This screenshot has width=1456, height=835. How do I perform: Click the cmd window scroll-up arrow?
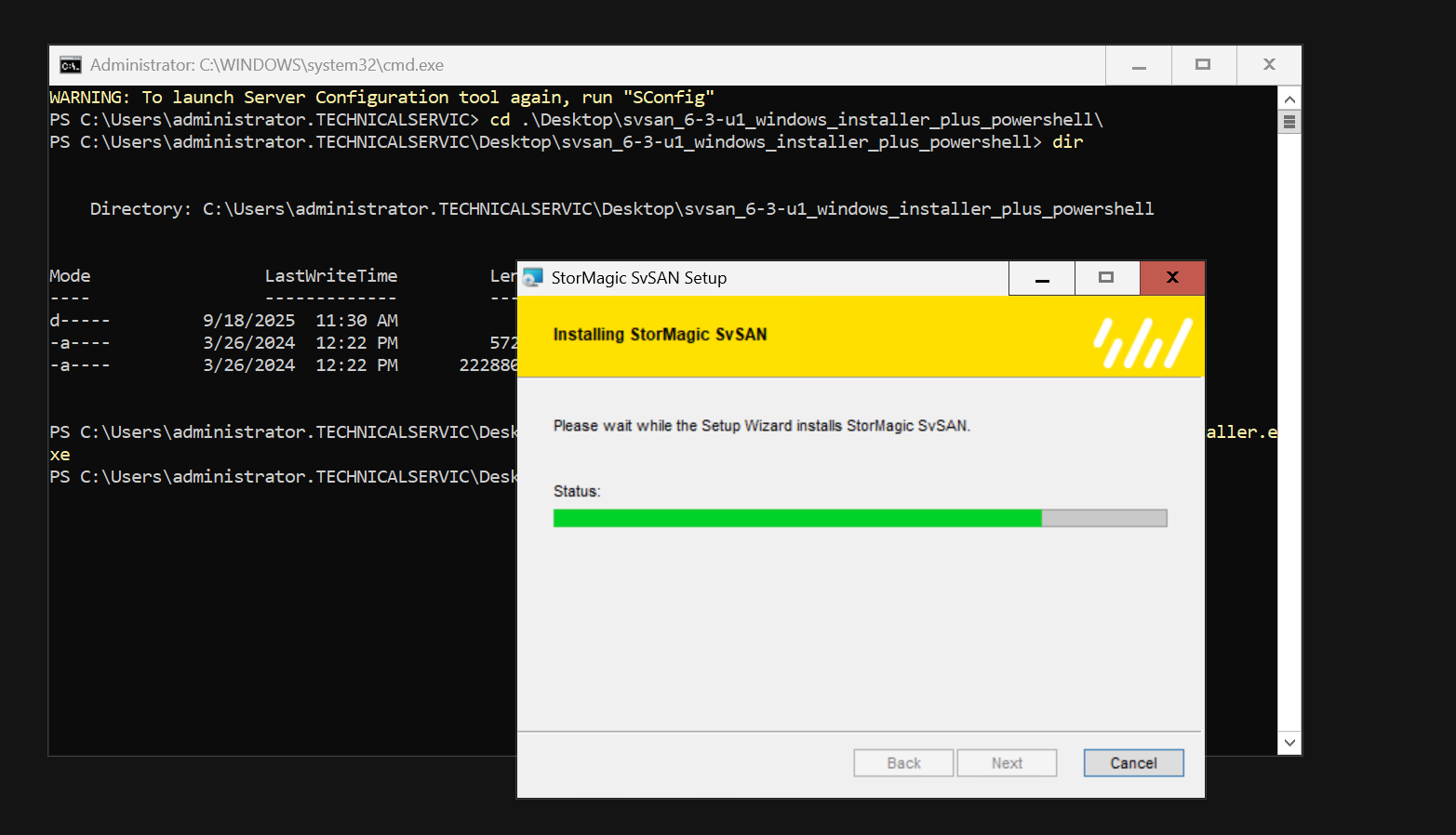point(1289,99)
